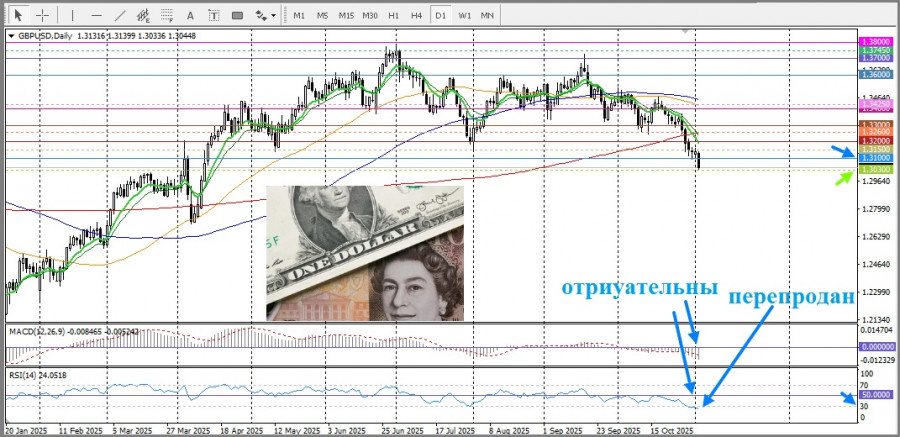Click the 1.33000 brown price label
The width and height of the screenshot is (900, 437).
(876, 125)
